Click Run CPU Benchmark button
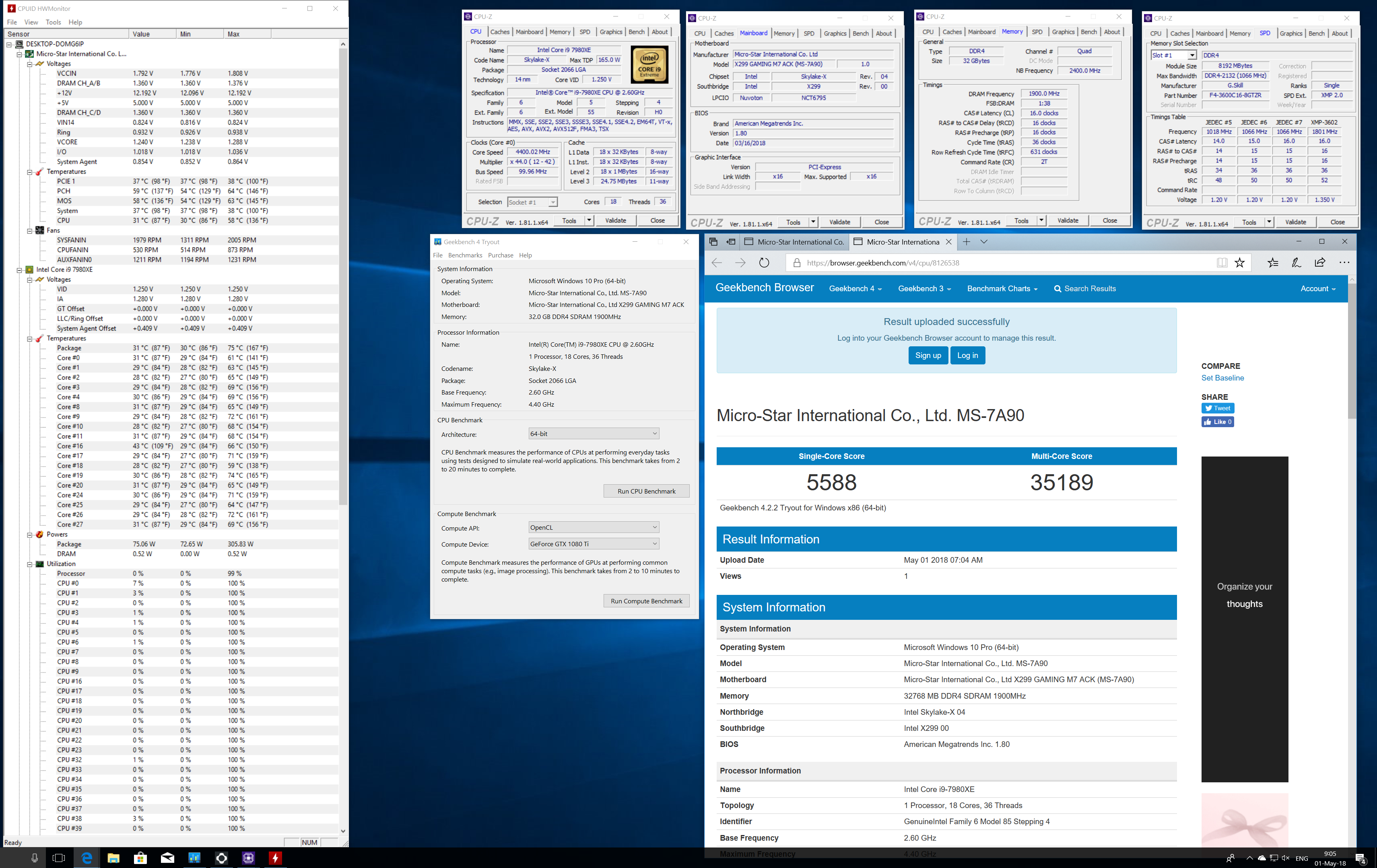 pyautogui.click(x=646, y=492)
